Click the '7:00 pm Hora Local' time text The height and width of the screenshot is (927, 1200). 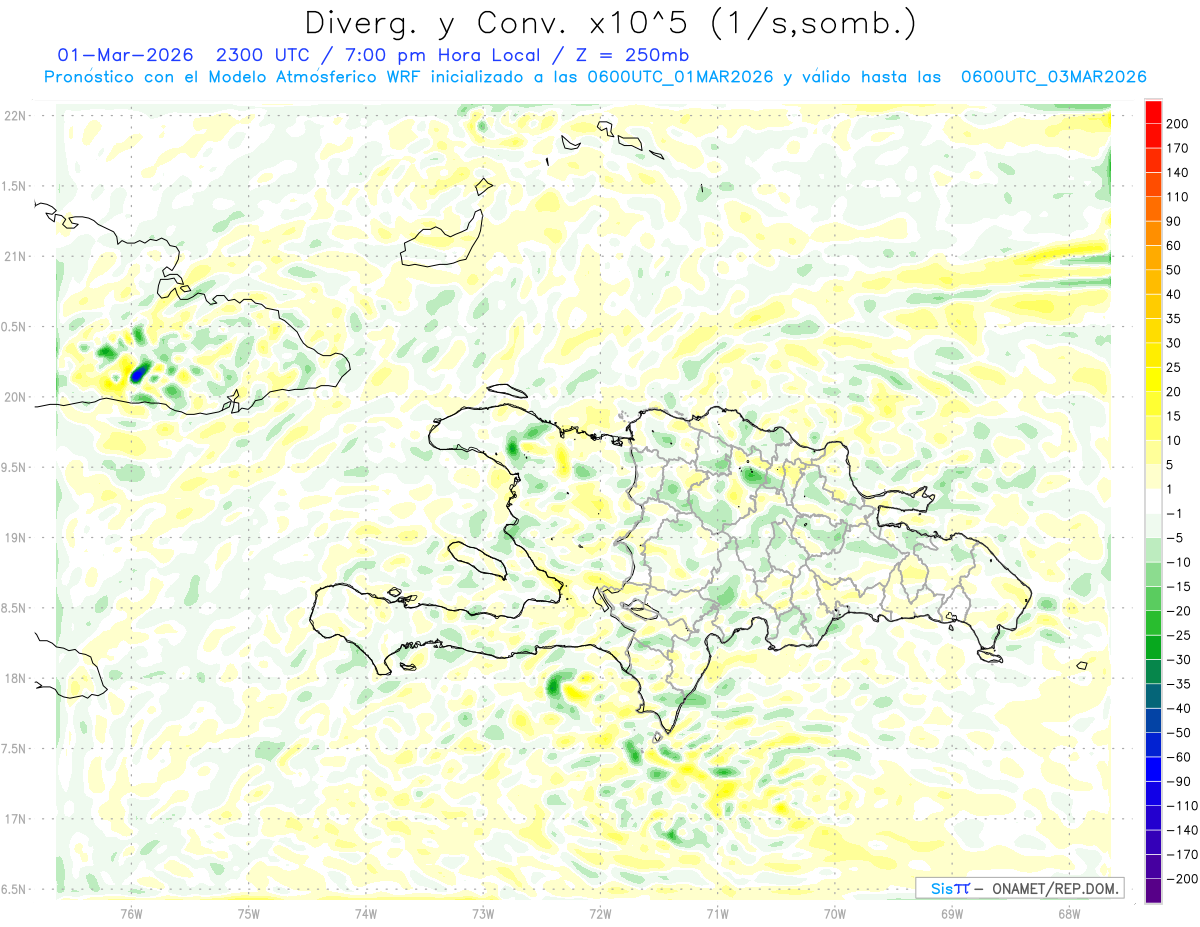point(445,54)
